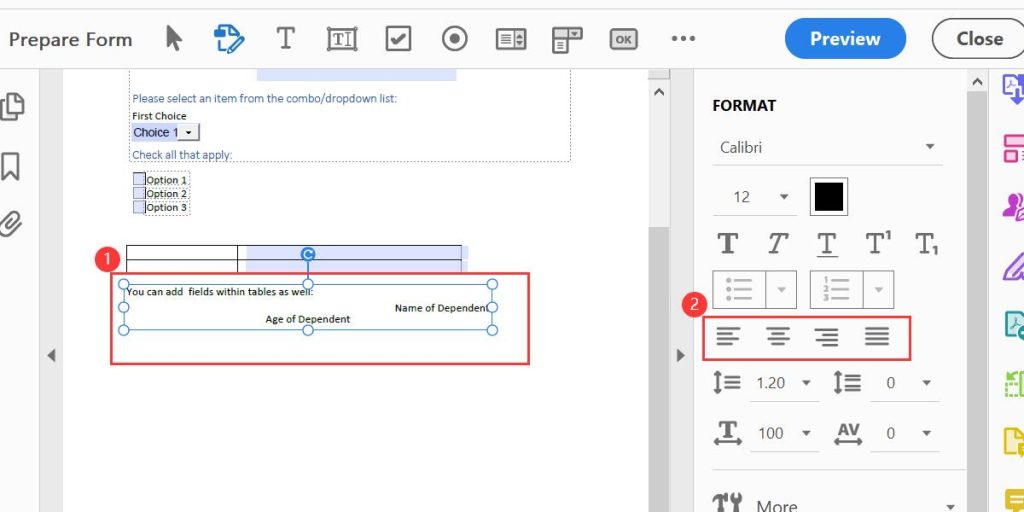Add a dropdown list field from toolbar
This screenshot has height=512, width=1024.
(x=567, y=39)
